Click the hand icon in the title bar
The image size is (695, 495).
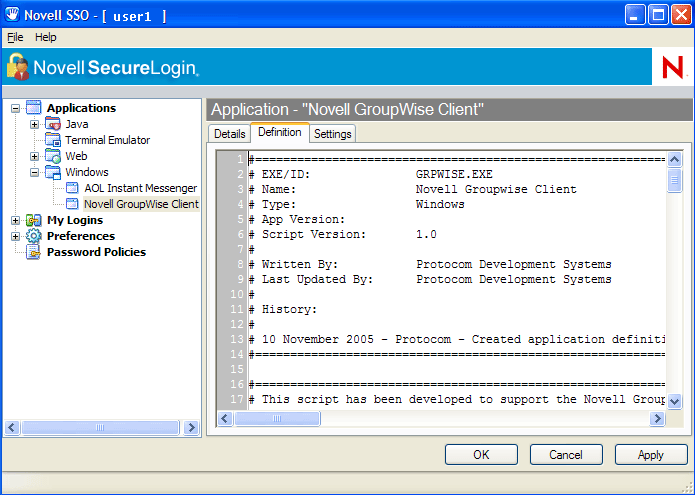click(12, 14)
